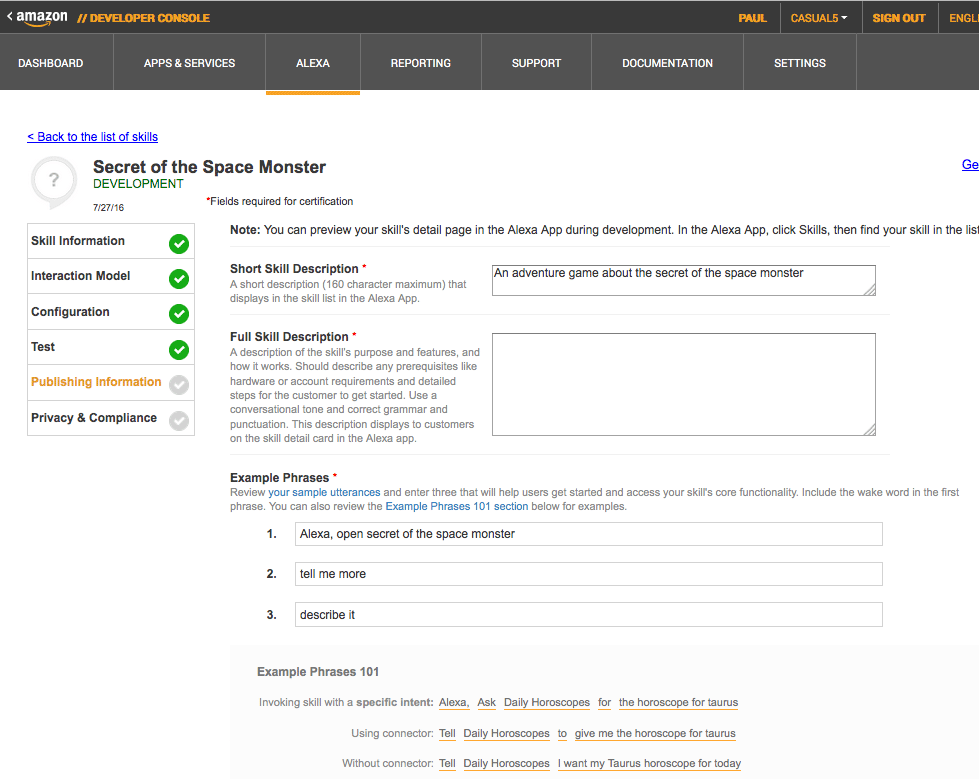This screenshot has height=779, width=979.
Task: Edit the Short Skill Description field
Action: 683,280
